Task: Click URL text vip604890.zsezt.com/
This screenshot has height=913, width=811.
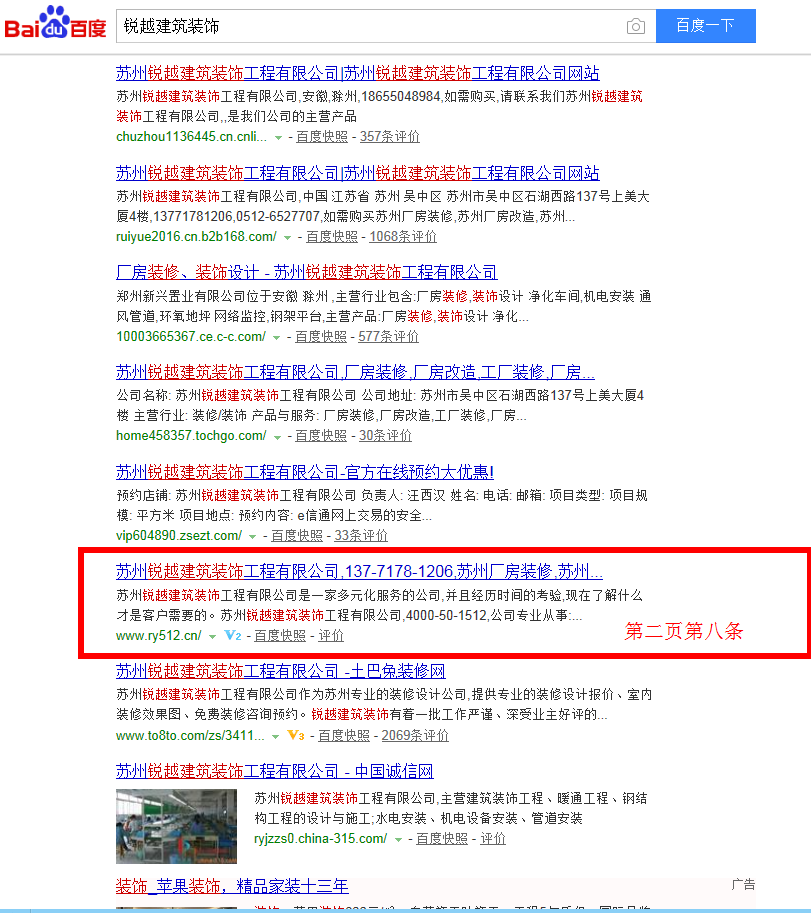Action: point(179,536)
